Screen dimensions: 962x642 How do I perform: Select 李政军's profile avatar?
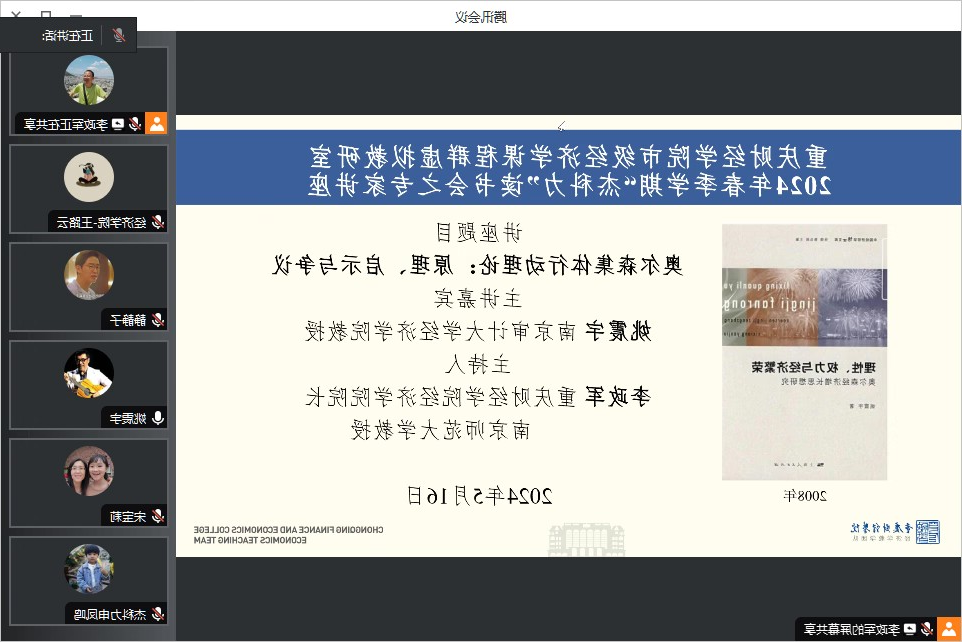(x=89, y=80)
